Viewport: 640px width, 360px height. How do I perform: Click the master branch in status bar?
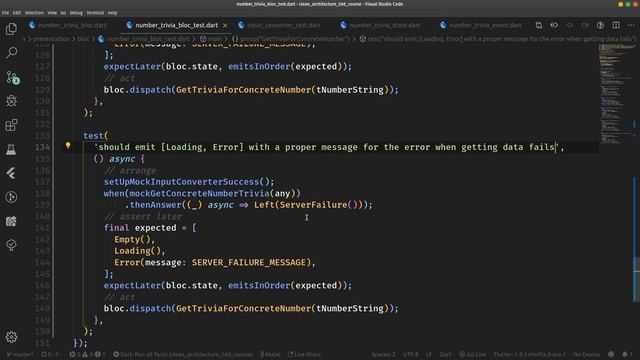pyautogui.click(x=20, y=354)
